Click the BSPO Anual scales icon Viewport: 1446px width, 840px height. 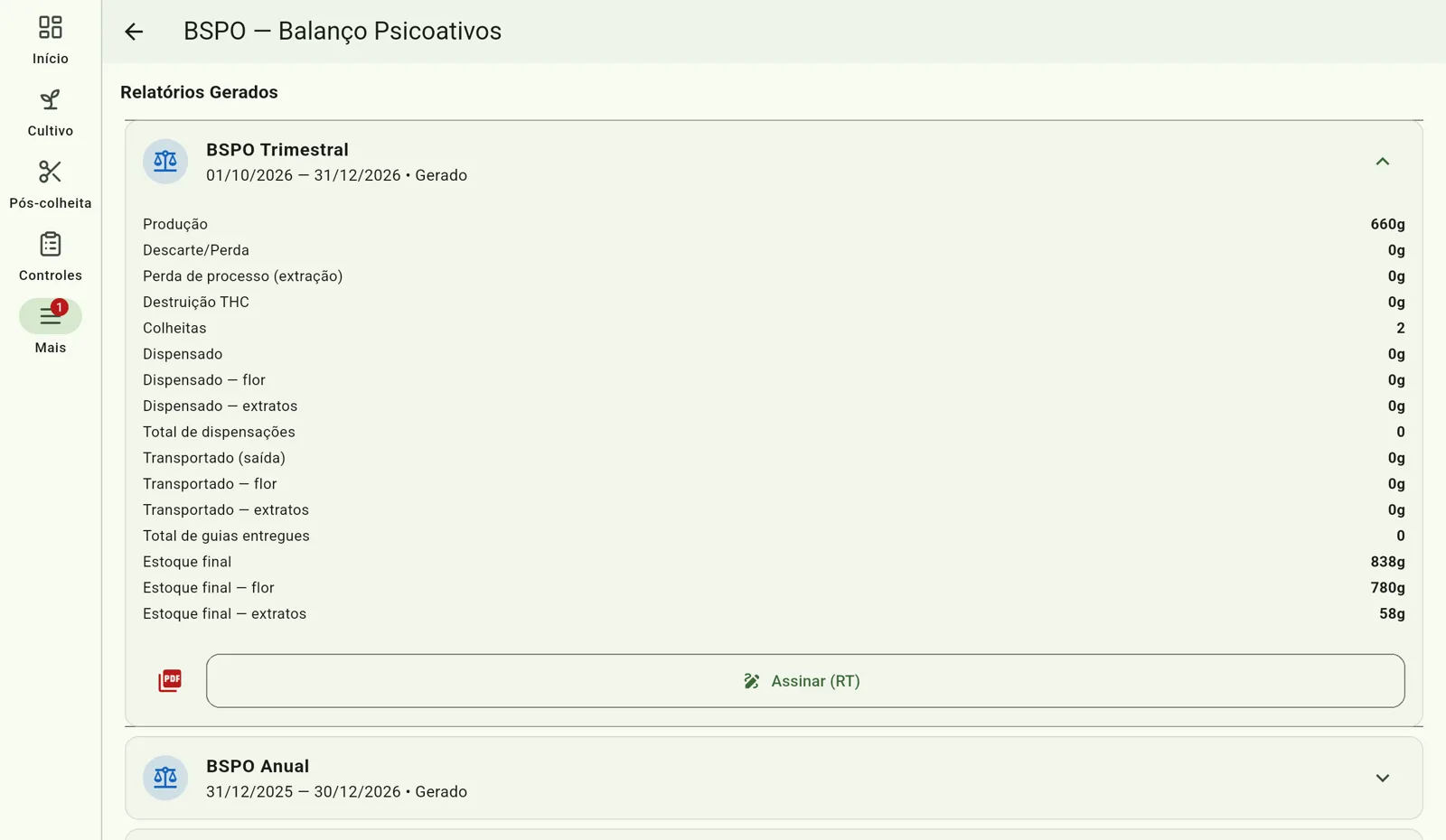coord(165,778)
